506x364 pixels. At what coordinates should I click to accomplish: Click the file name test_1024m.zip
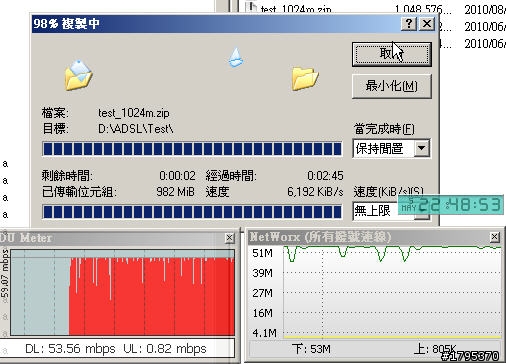(x=134, y=113)
